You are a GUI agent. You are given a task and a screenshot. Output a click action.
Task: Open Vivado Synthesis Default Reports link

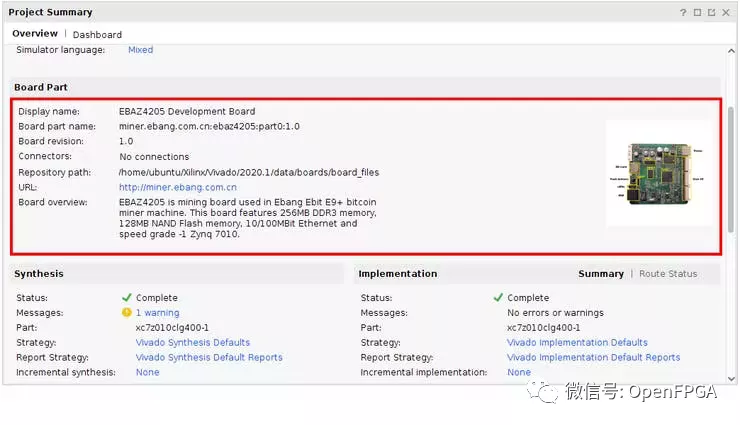[209, 358]
